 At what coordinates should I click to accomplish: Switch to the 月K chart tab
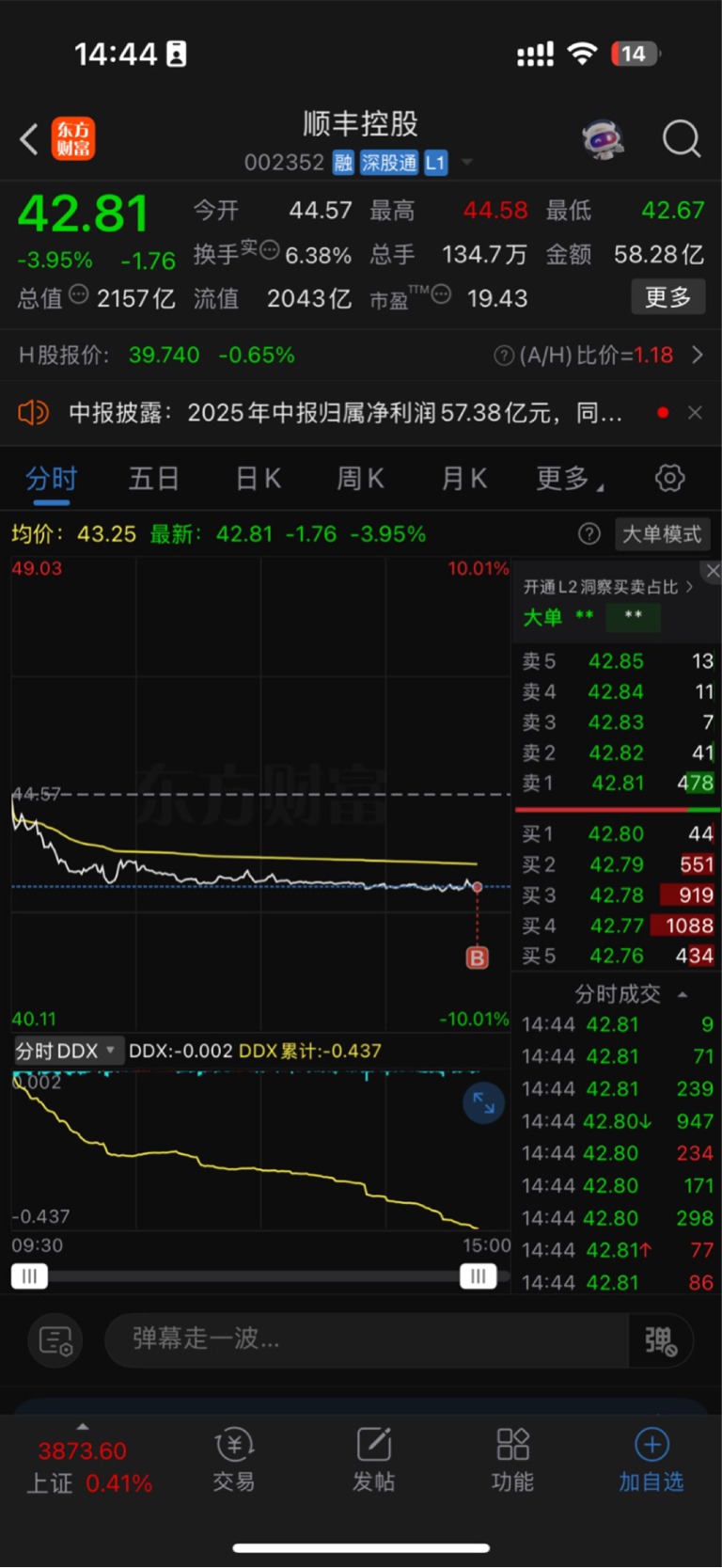(464, 479)
